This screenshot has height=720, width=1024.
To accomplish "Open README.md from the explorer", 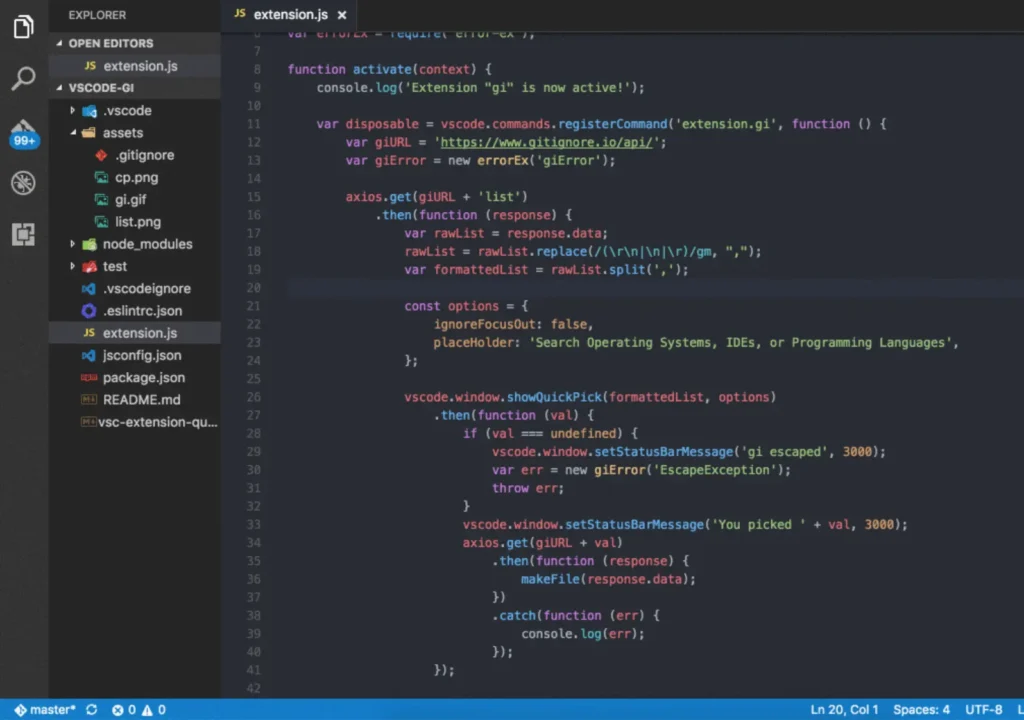I will pos(141,399).
